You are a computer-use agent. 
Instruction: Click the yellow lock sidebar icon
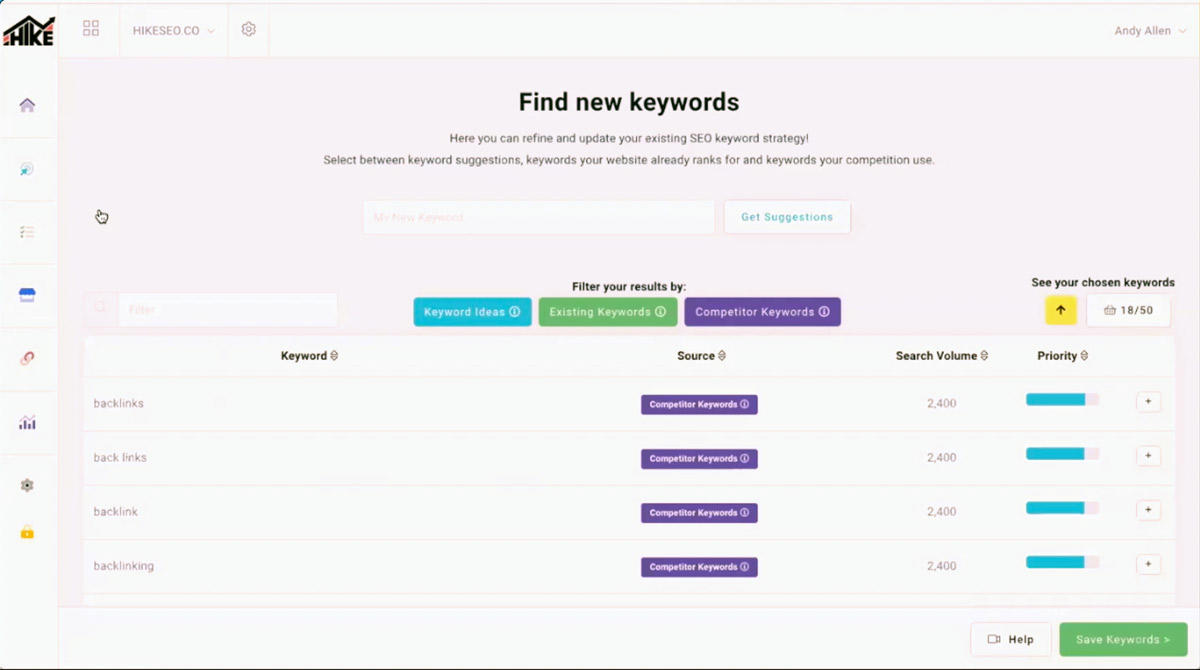(27, 532)
